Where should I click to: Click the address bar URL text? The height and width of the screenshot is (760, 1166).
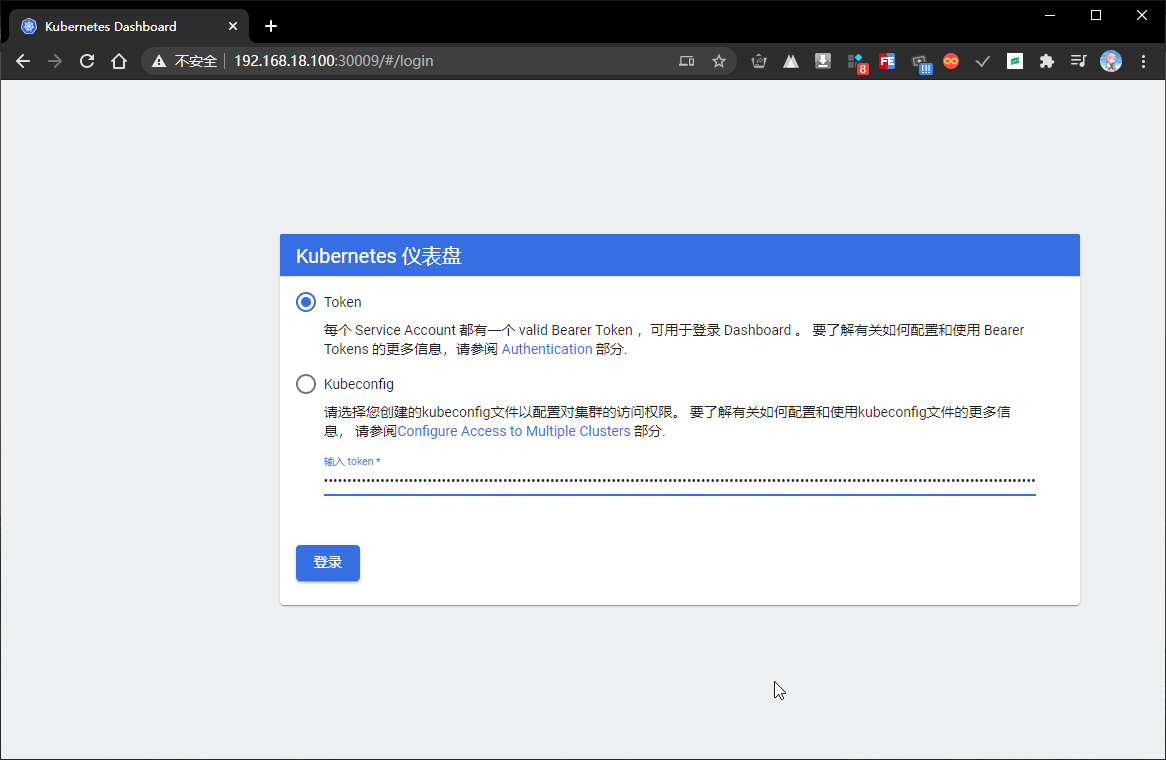click(x=334, y=61)
